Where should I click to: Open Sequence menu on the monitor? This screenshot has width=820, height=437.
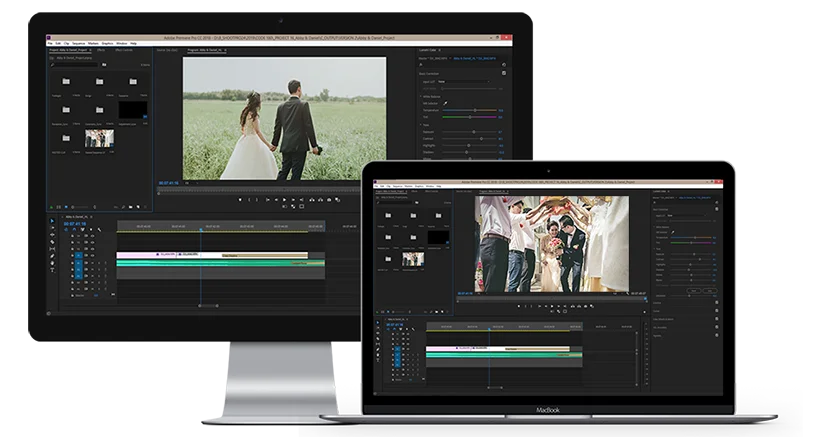coord(78,43)
